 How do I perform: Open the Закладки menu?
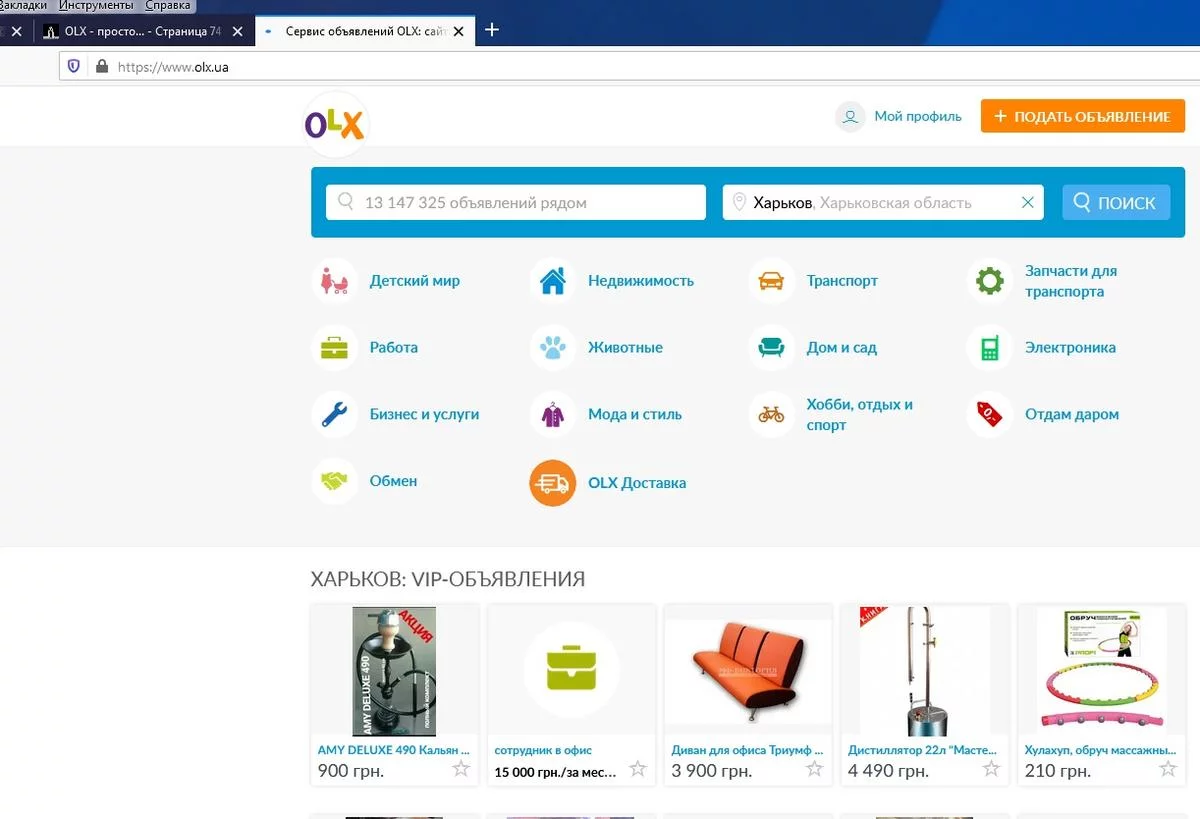(x=23, y=5)
